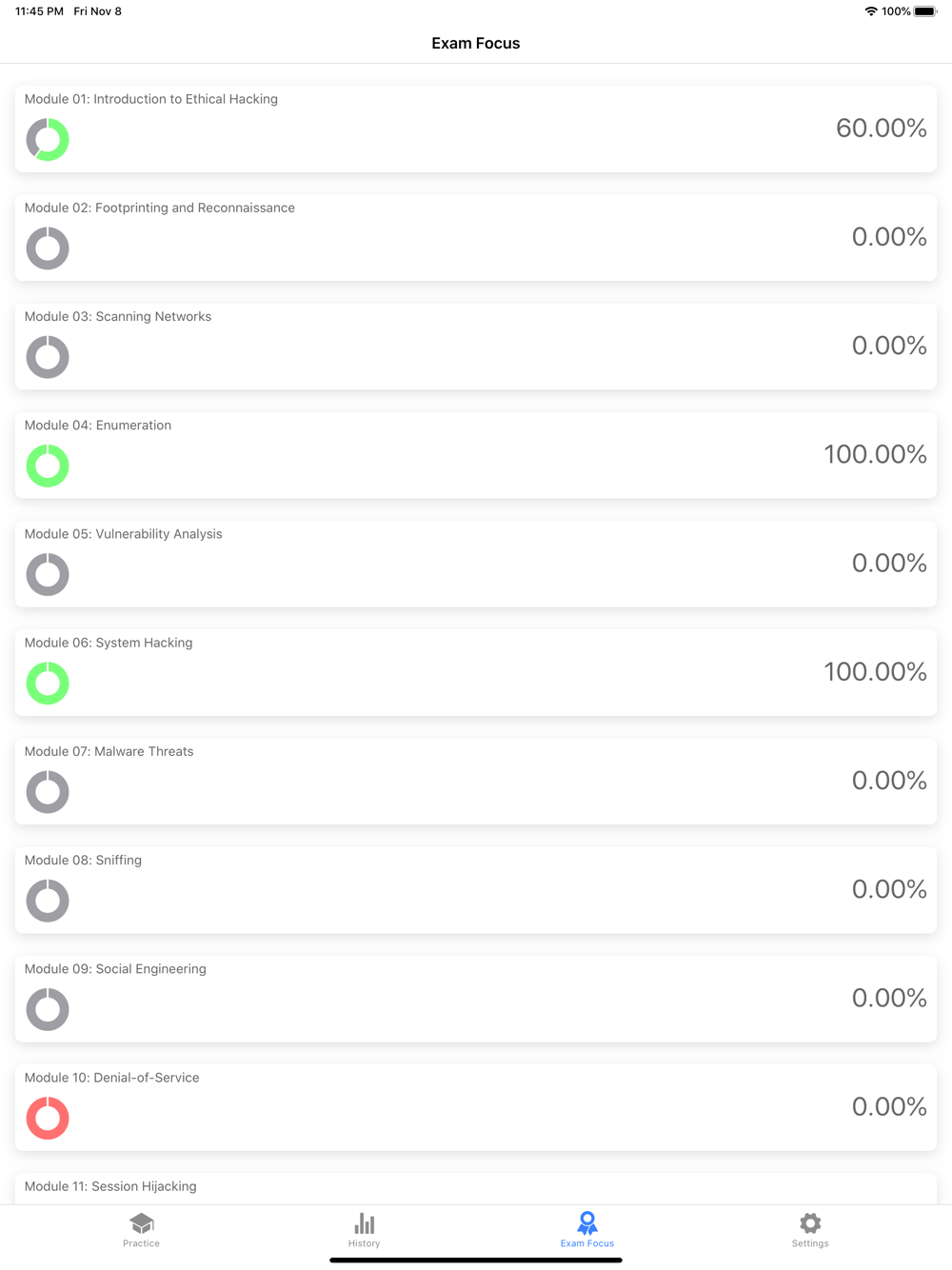Tap Module 10 red progress donut
Image resolution: width=952 pixels, height=1270 pixels.
[48, 1119]
